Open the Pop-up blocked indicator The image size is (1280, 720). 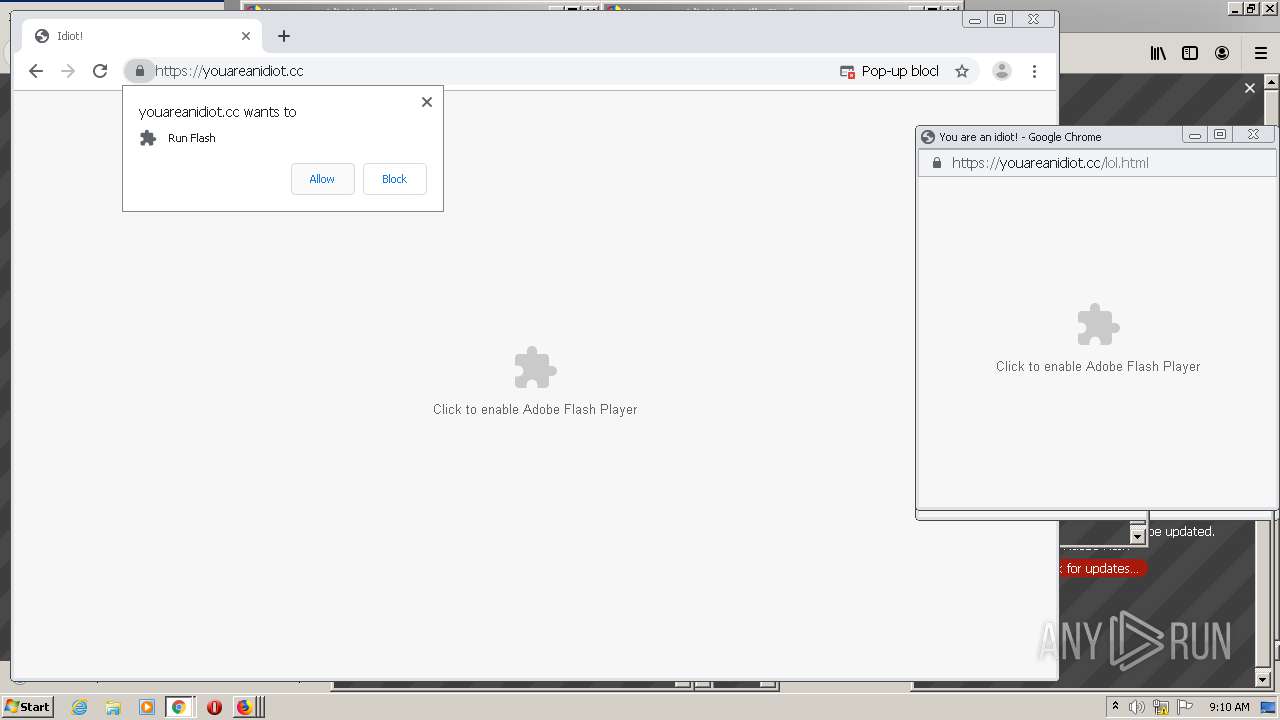coord(890,71)
